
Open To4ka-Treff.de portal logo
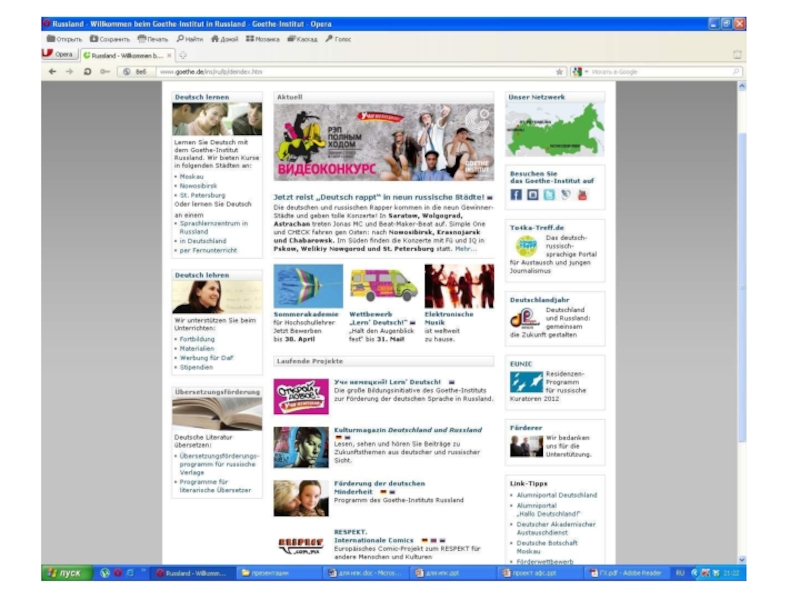pos(527,247)
